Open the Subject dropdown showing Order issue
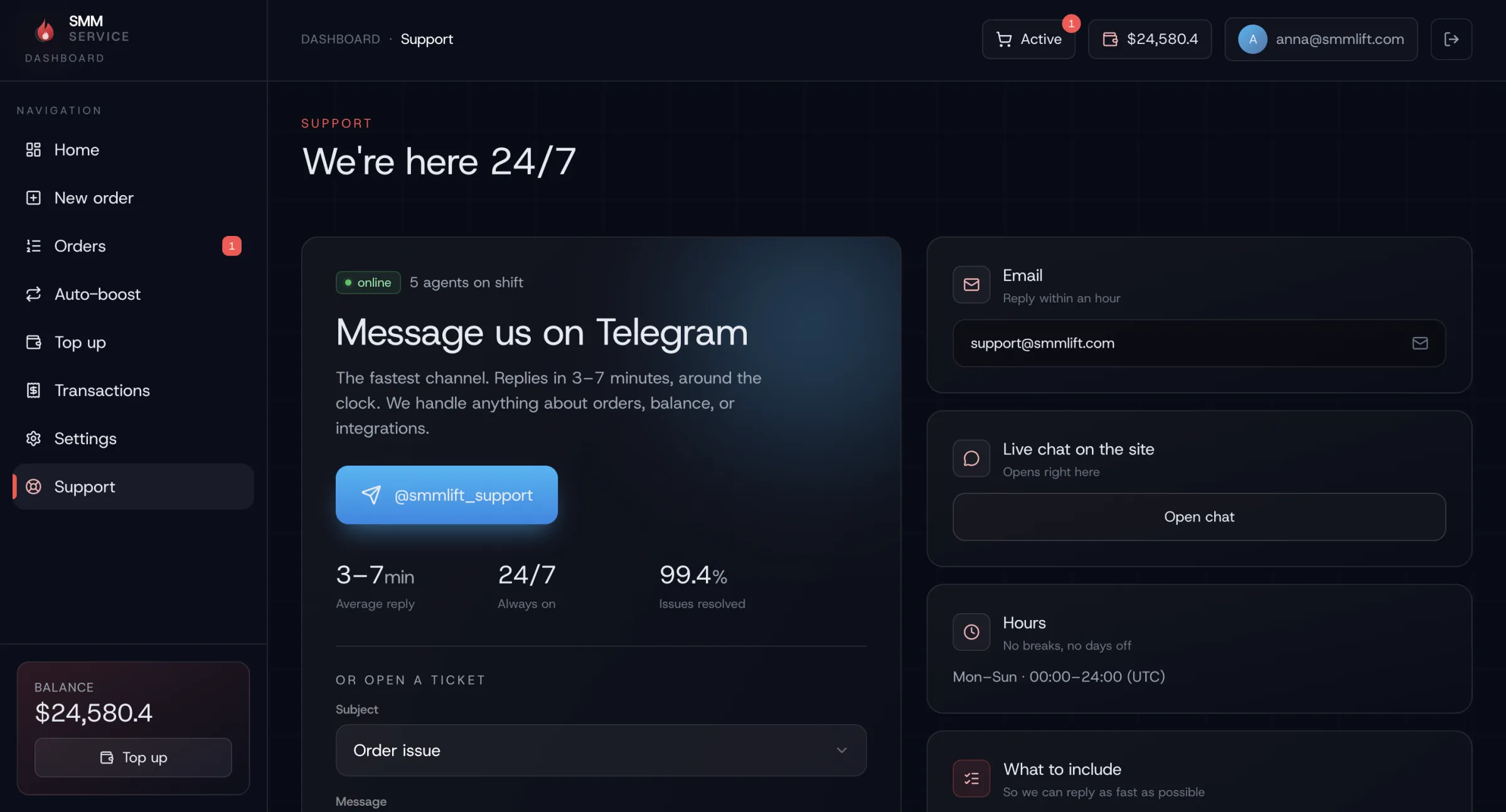 [x=601, y=751]
